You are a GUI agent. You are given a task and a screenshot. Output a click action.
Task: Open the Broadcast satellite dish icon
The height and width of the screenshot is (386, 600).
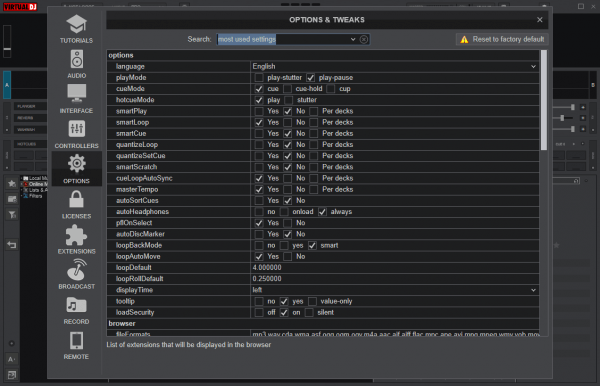pos(77,270)
